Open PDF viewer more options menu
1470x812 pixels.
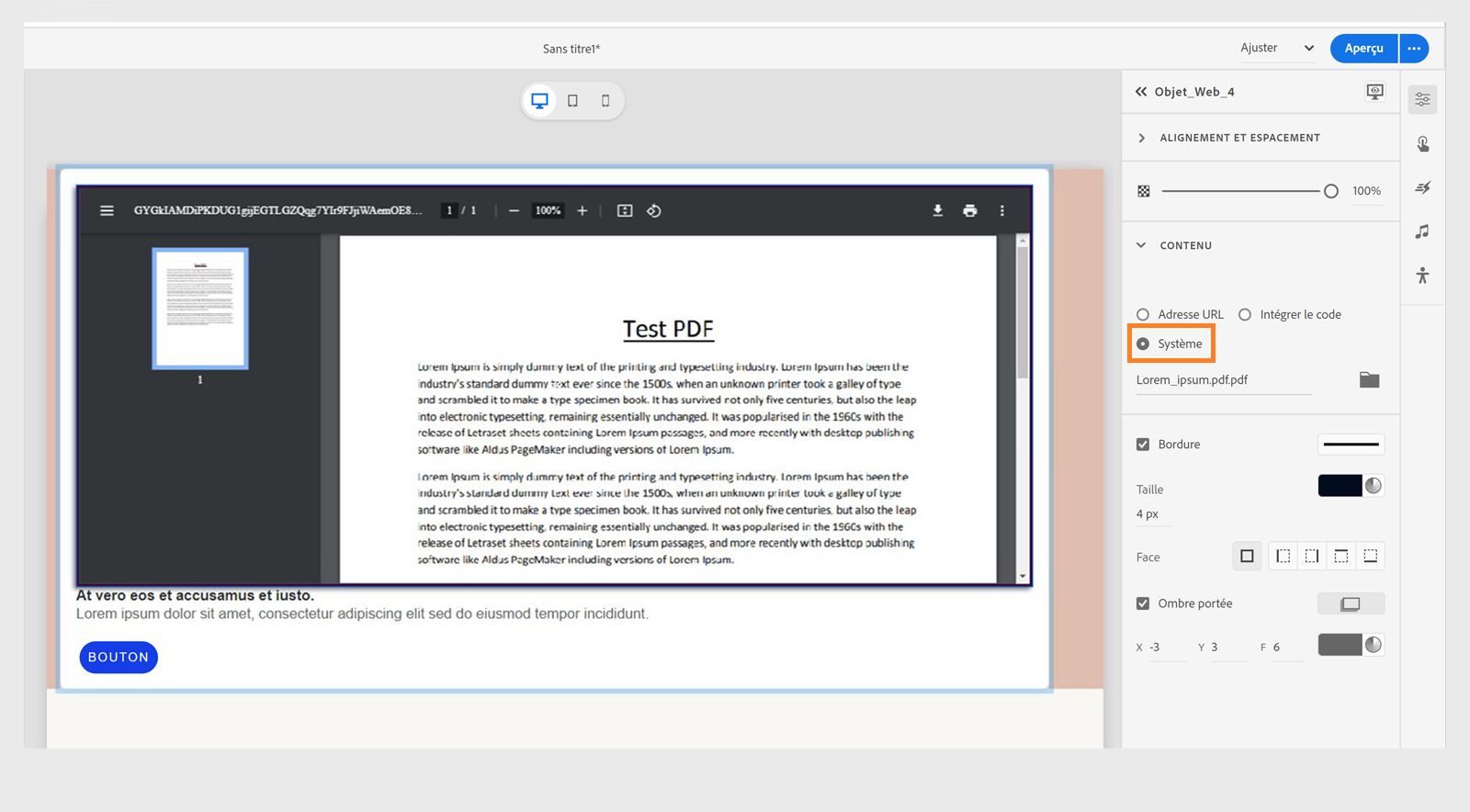1001,210
